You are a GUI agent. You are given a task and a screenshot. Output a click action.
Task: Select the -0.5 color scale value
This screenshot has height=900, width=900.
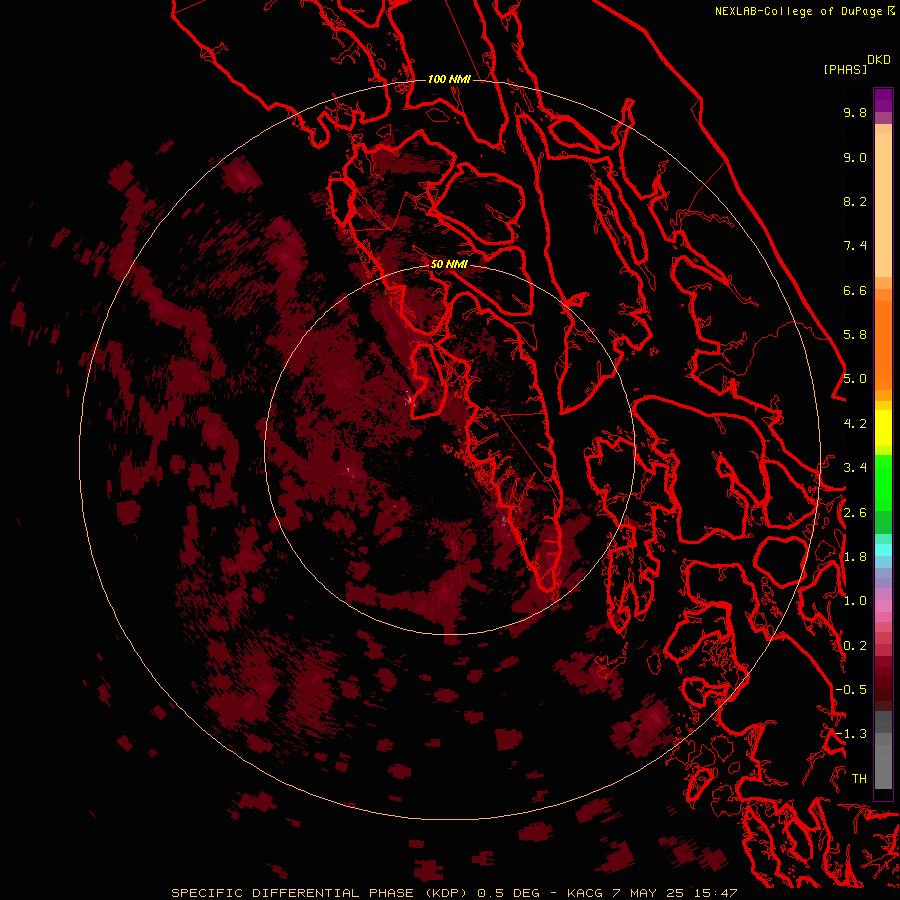tap(851, 690)
